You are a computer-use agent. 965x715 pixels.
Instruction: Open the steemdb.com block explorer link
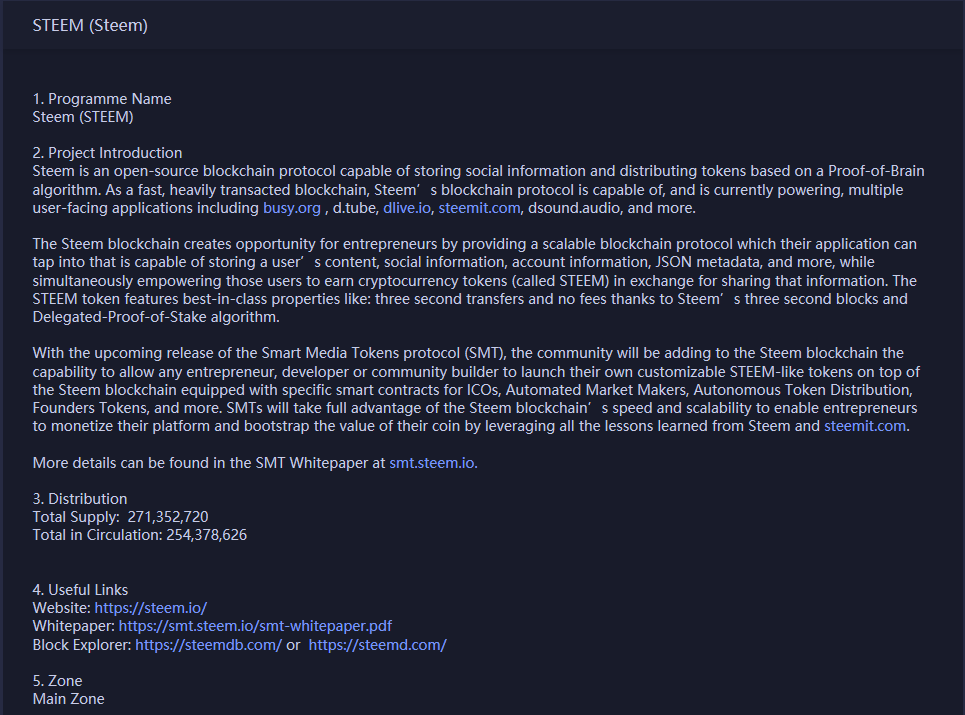coord(208,645)
